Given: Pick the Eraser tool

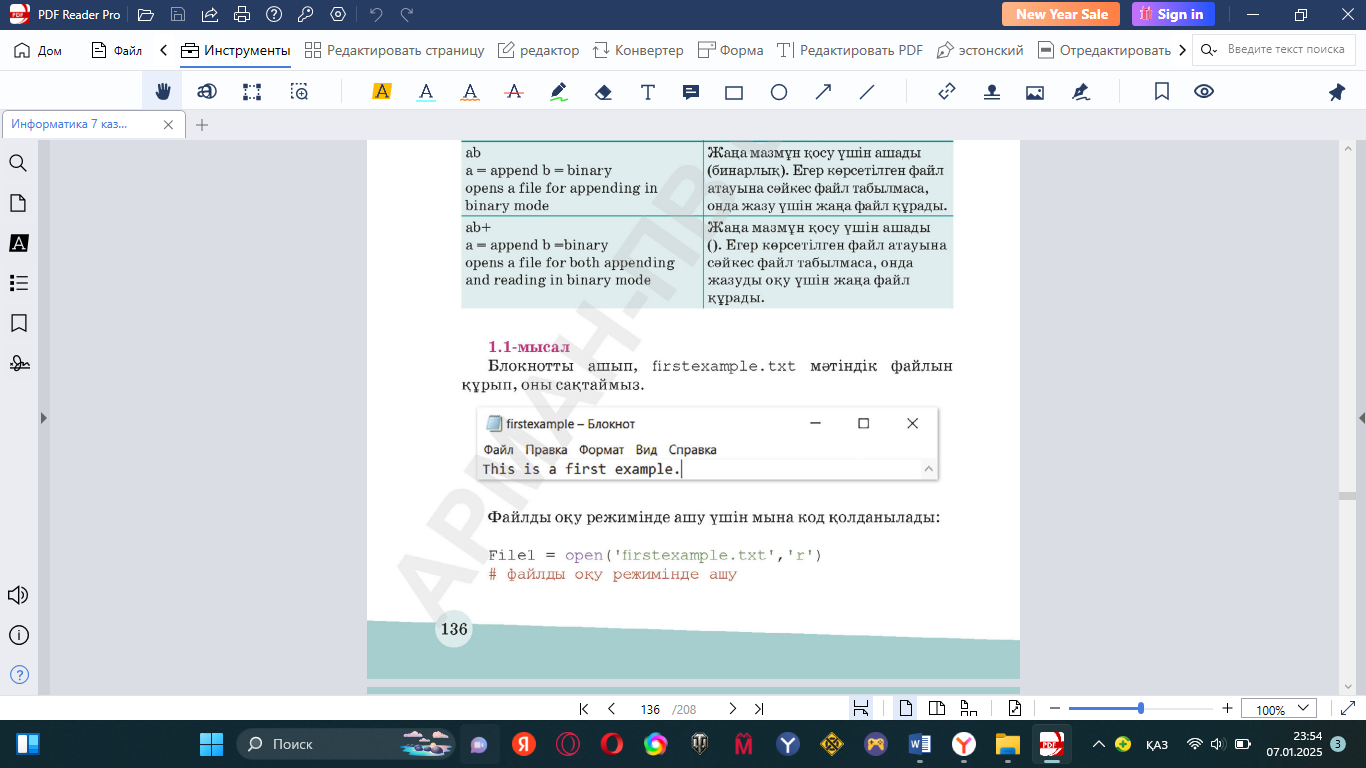Looking at the screenshot, I should [603, 92].
